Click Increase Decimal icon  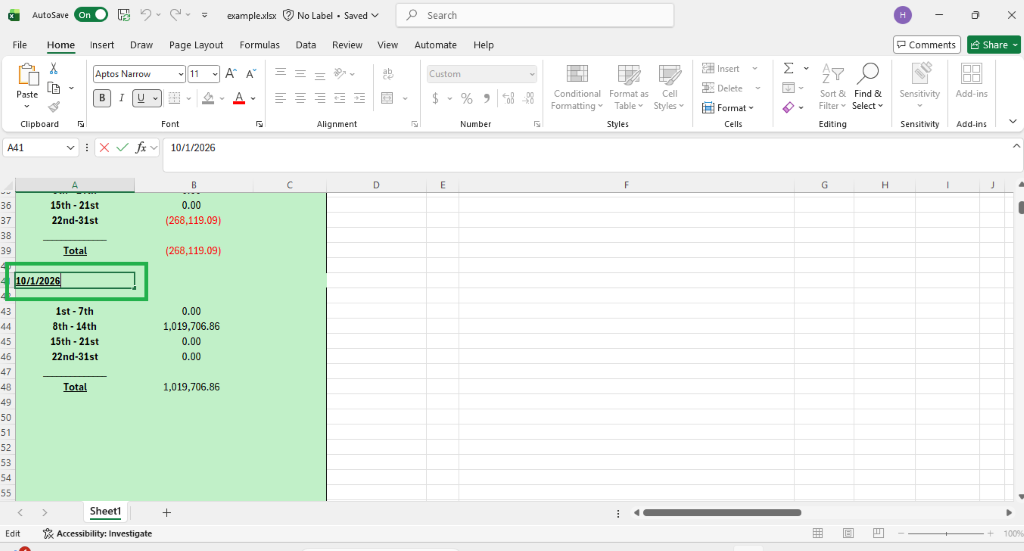pyautogui.click(x=509, y=99)
